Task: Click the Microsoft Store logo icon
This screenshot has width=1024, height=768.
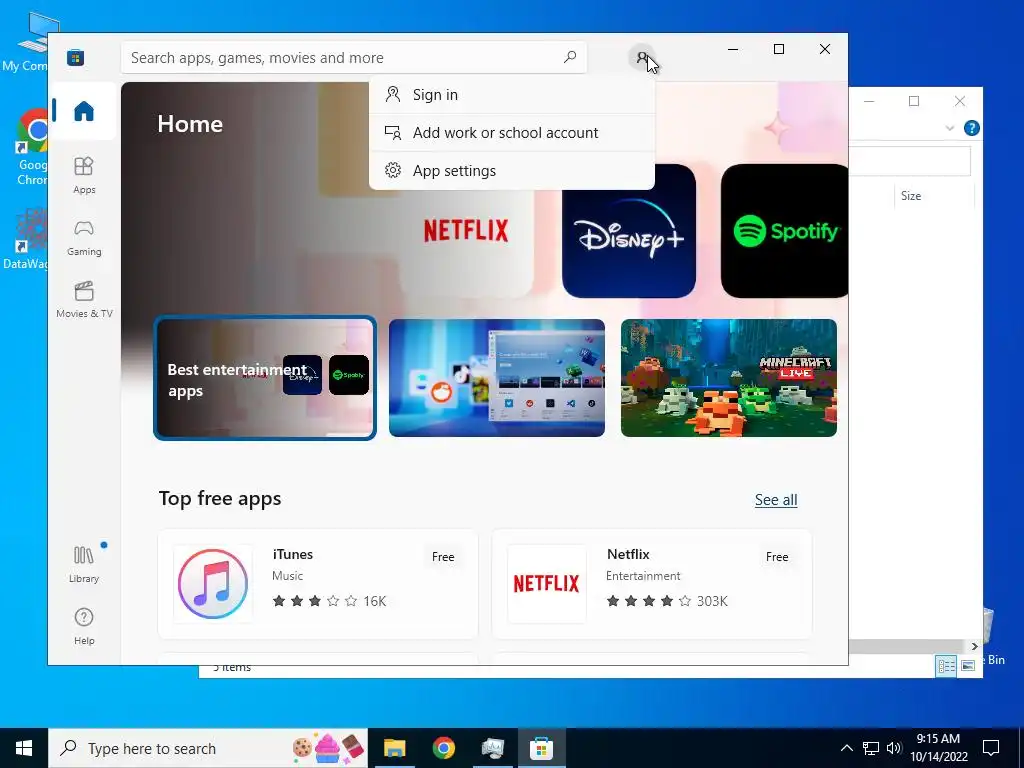Action: click(76, 57)
